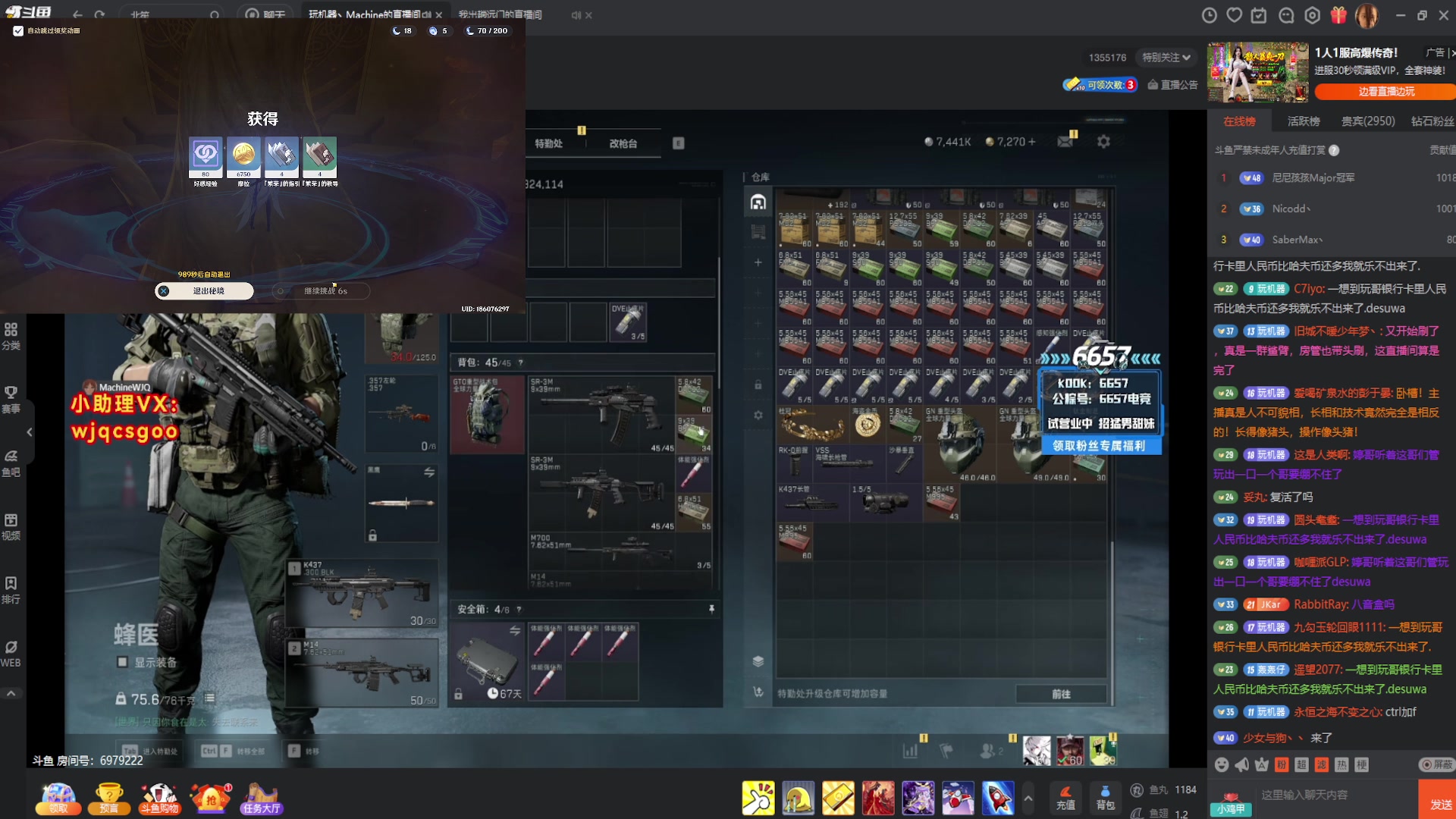
Task: Click the megaphone broadcast icon in chat
Action: [1241, 764]
